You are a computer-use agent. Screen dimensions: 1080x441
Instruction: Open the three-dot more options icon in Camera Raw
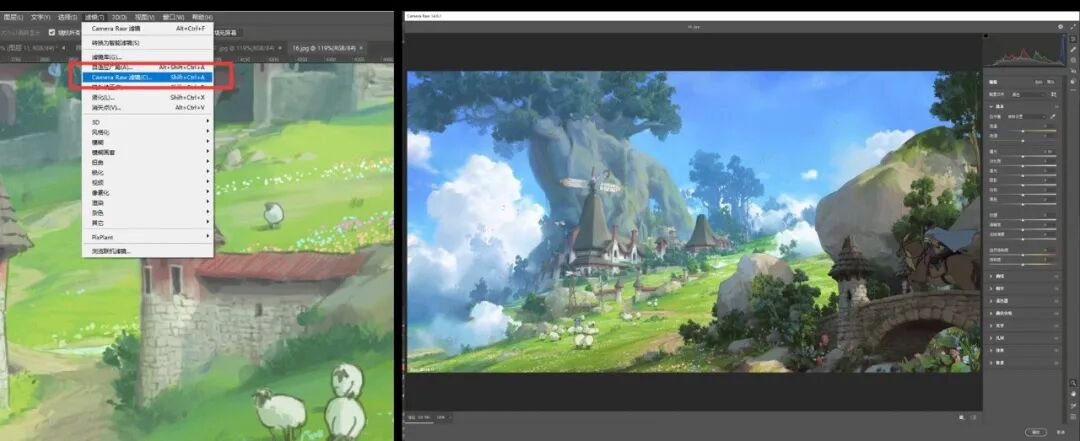pyautogui.click(x=1073, y=90)
